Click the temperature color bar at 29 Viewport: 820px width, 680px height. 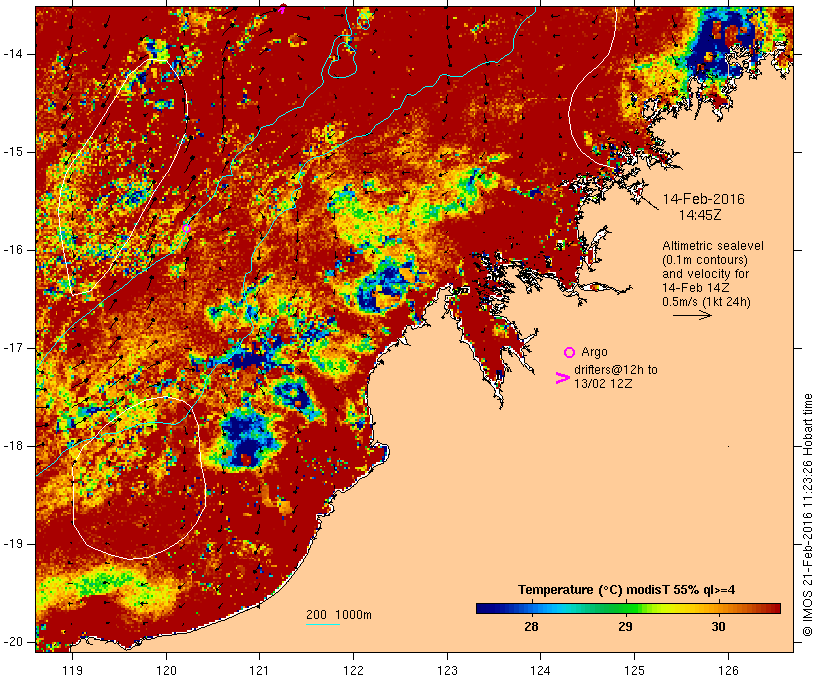(x=625, y=608)
